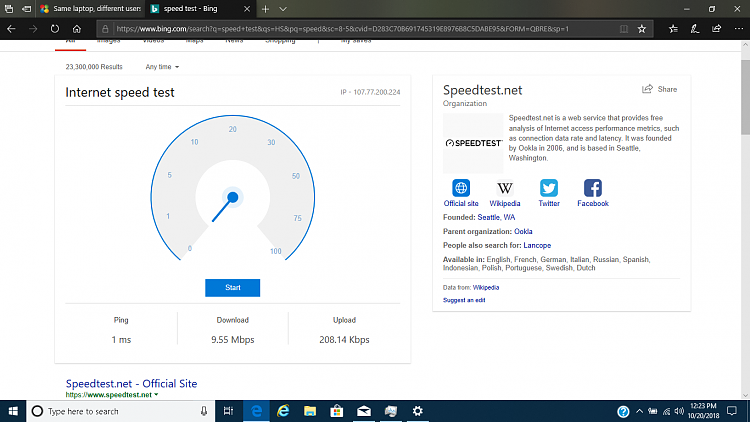Close the speed test Bing tab
The width and height of the screenshot is (750, 422).
click(247, 9)
